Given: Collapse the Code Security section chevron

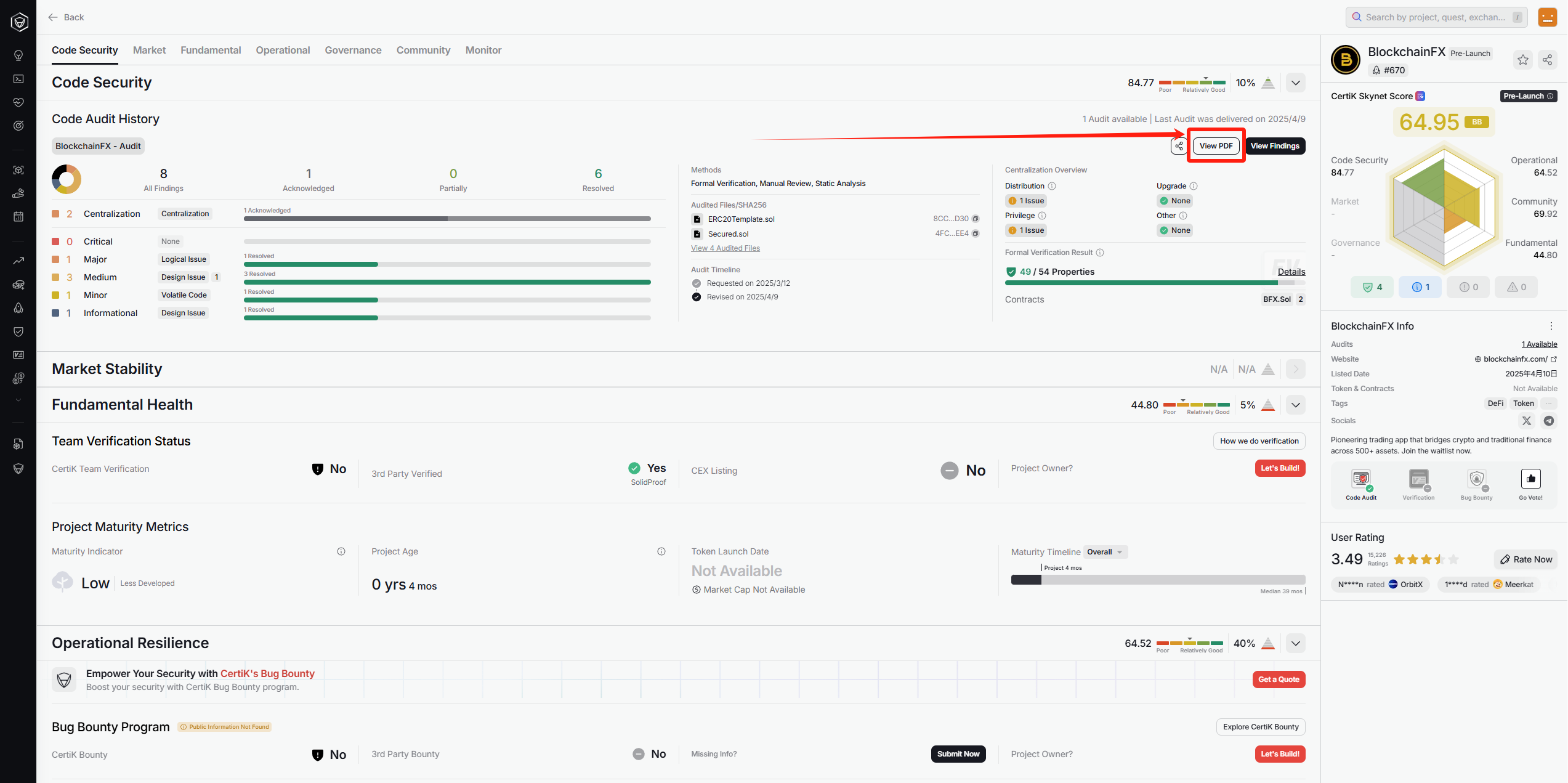Looking at the screenshot, I should click(x=1296, y=83).
